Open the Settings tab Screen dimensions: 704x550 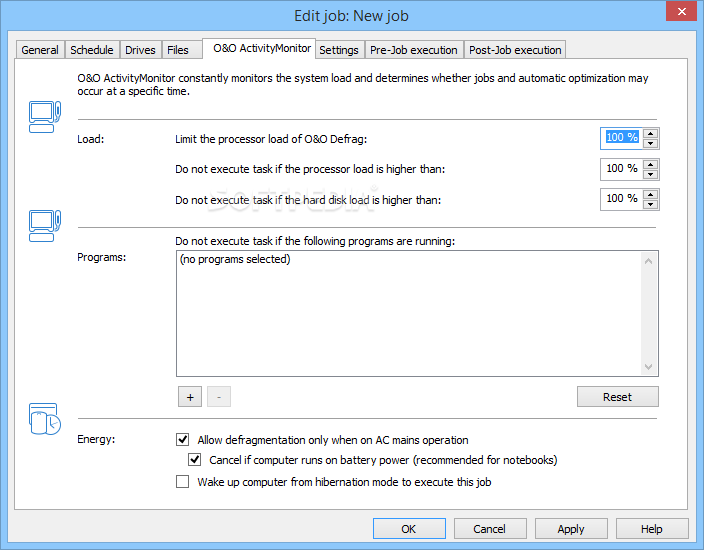point(339,50)
